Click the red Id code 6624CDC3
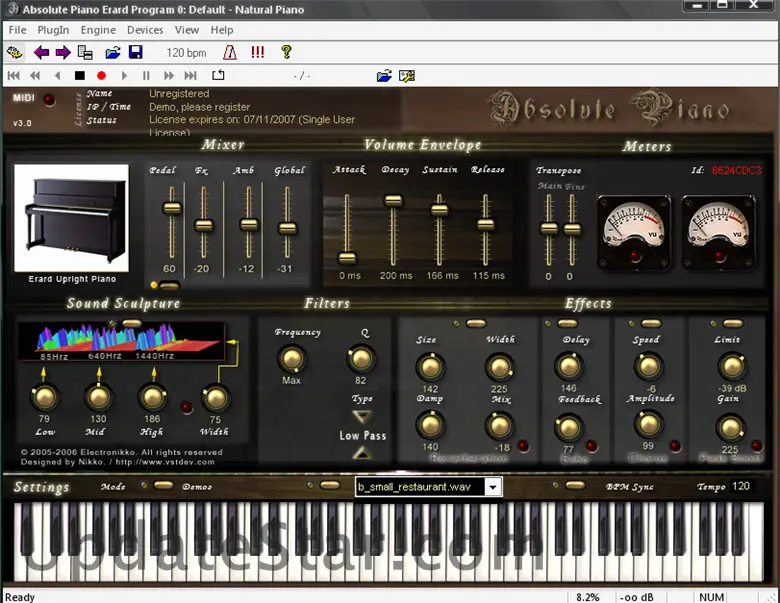 (736, 170)
